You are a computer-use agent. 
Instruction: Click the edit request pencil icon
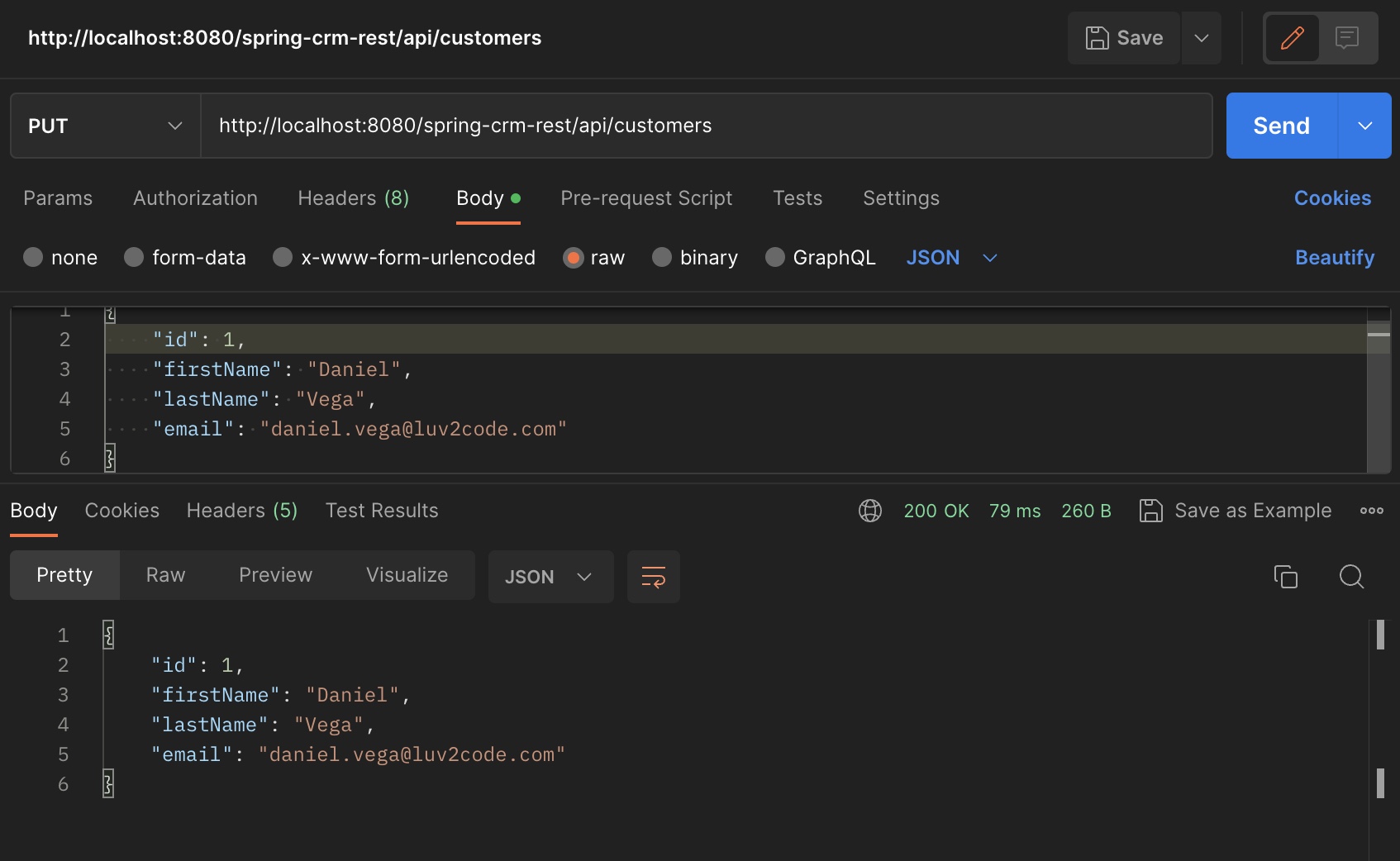pos(1292,37)
